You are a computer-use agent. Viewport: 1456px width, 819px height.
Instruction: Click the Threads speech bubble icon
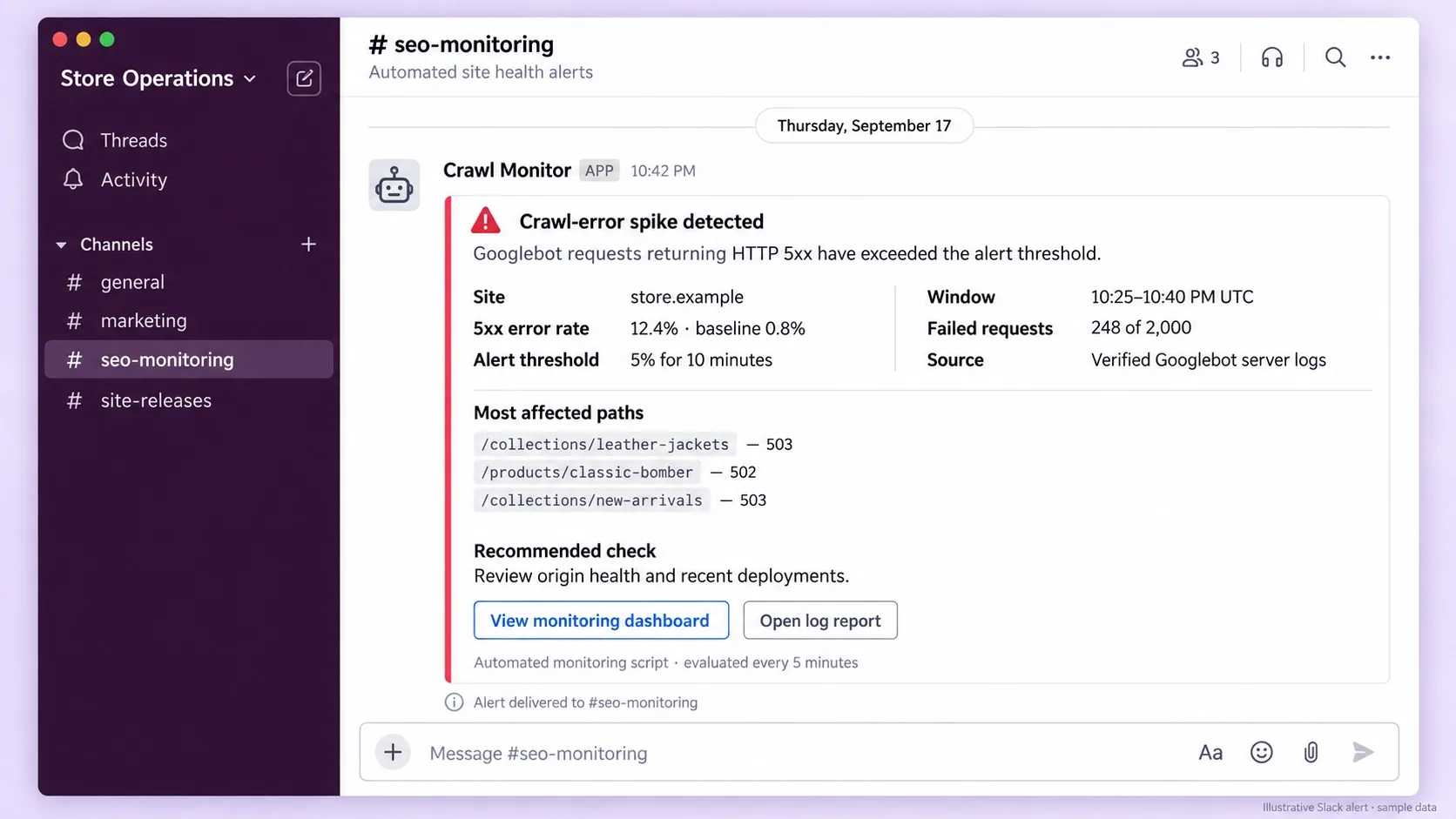[73, 140]
